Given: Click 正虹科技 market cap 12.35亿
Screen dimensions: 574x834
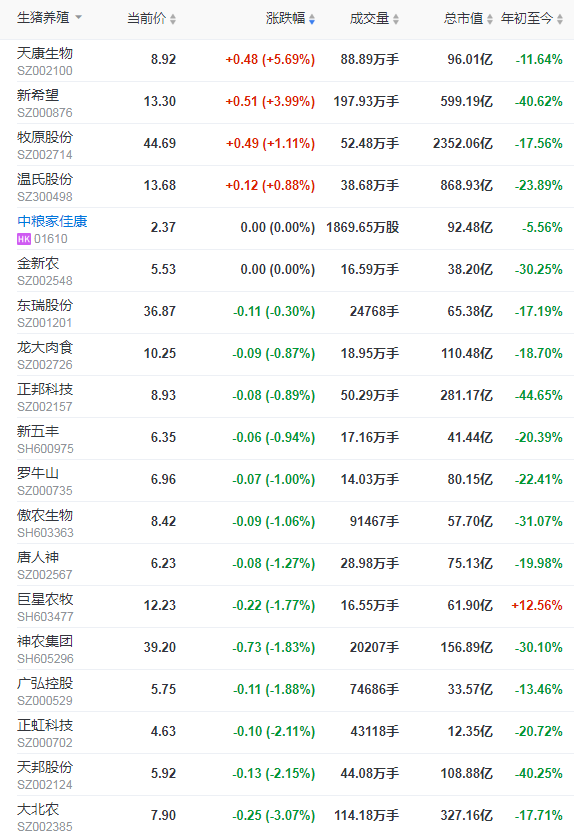Looking at the screenshot, I should (470, 732).
